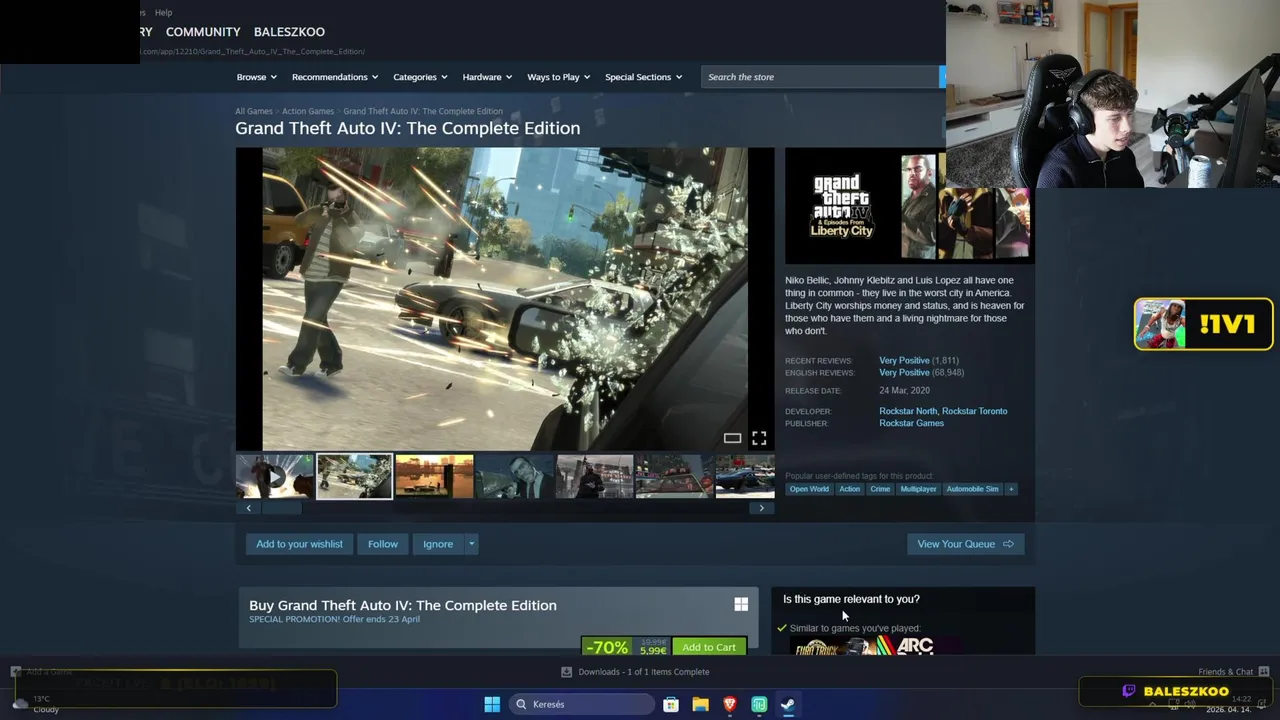This screenshot has height=720, width=1280.
Task: Open Friends & Chat
Action: [1233, 672]
